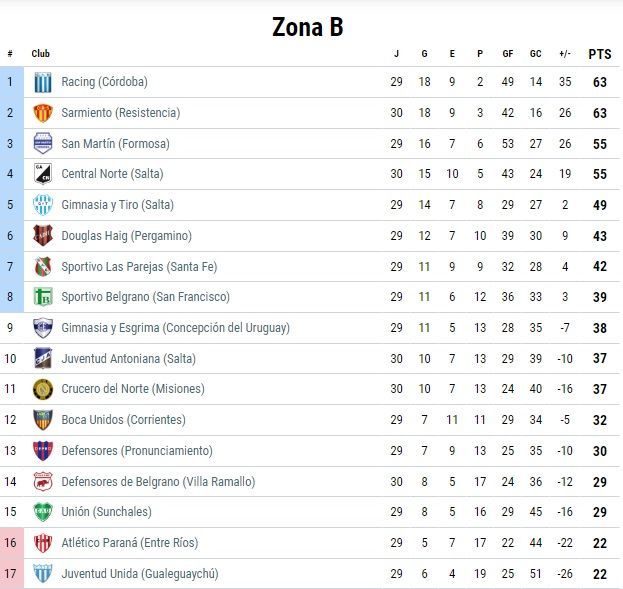The width and height of the screenshot is (623, 589).
Task: Click the Douglas Haig (Pergamino) crest
Action: coord(42,236)
